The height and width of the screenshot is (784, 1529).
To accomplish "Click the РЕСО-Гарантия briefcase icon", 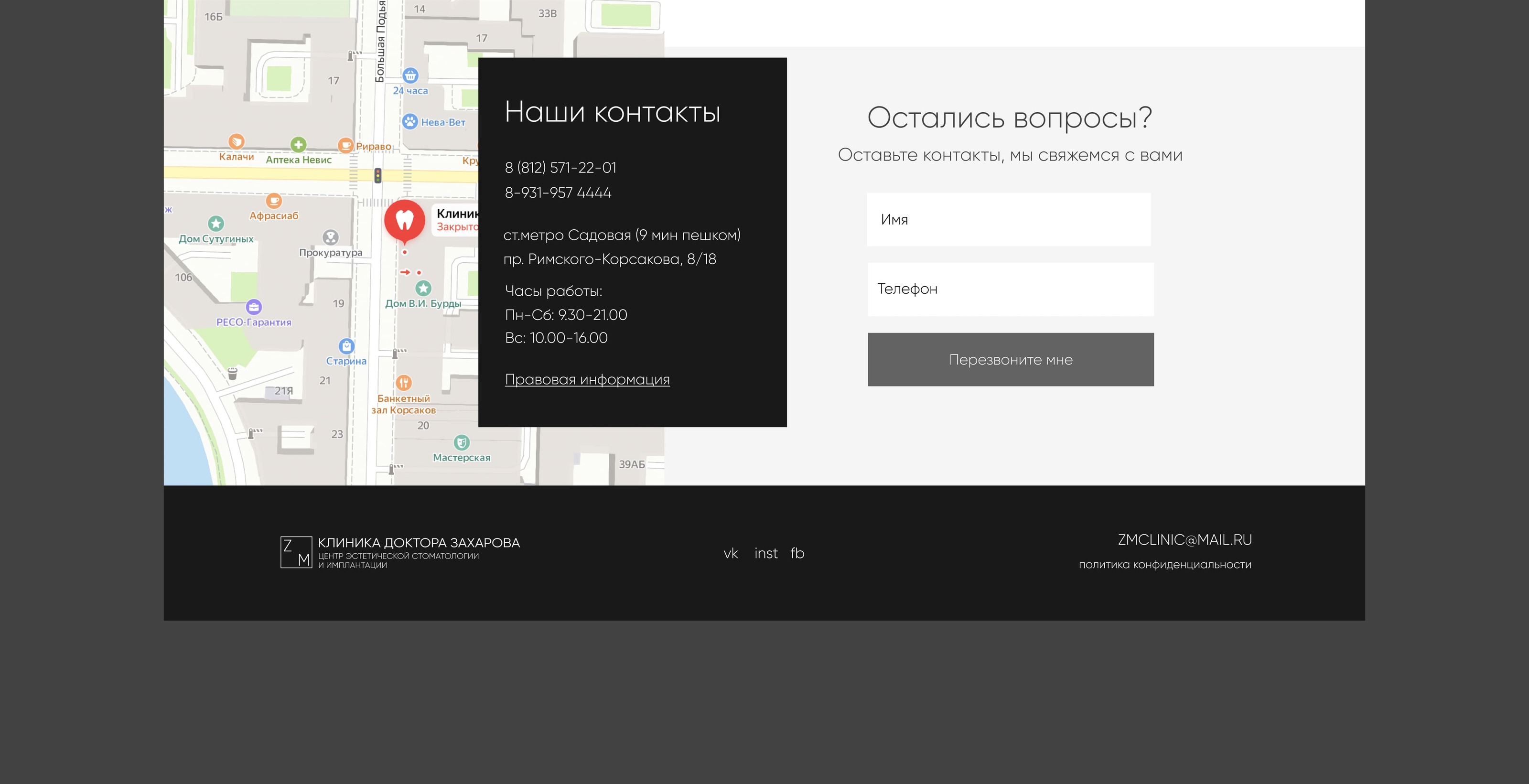I will (253, 307).
